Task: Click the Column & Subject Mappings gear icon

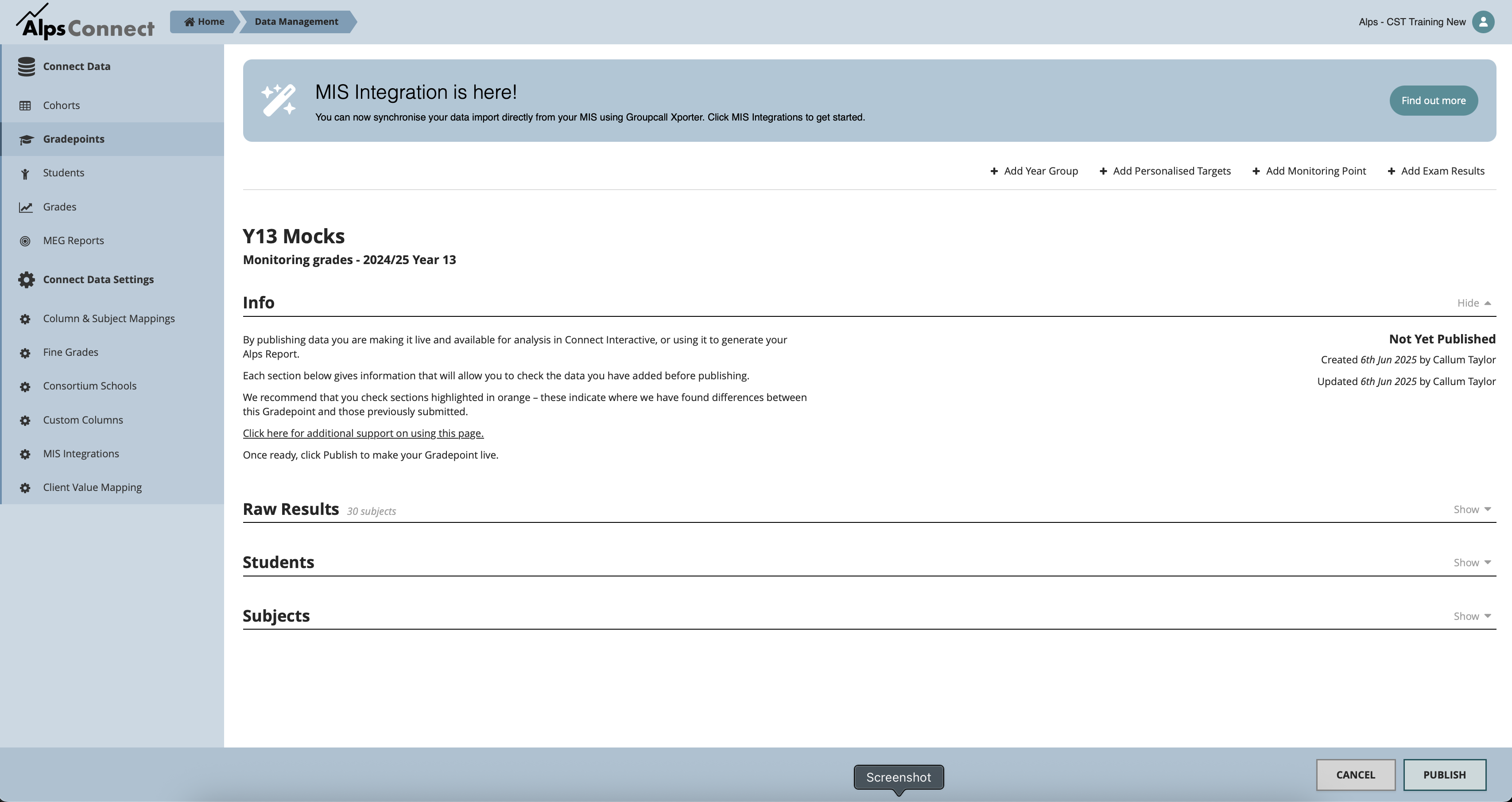Action: click(x=25, y=319)
